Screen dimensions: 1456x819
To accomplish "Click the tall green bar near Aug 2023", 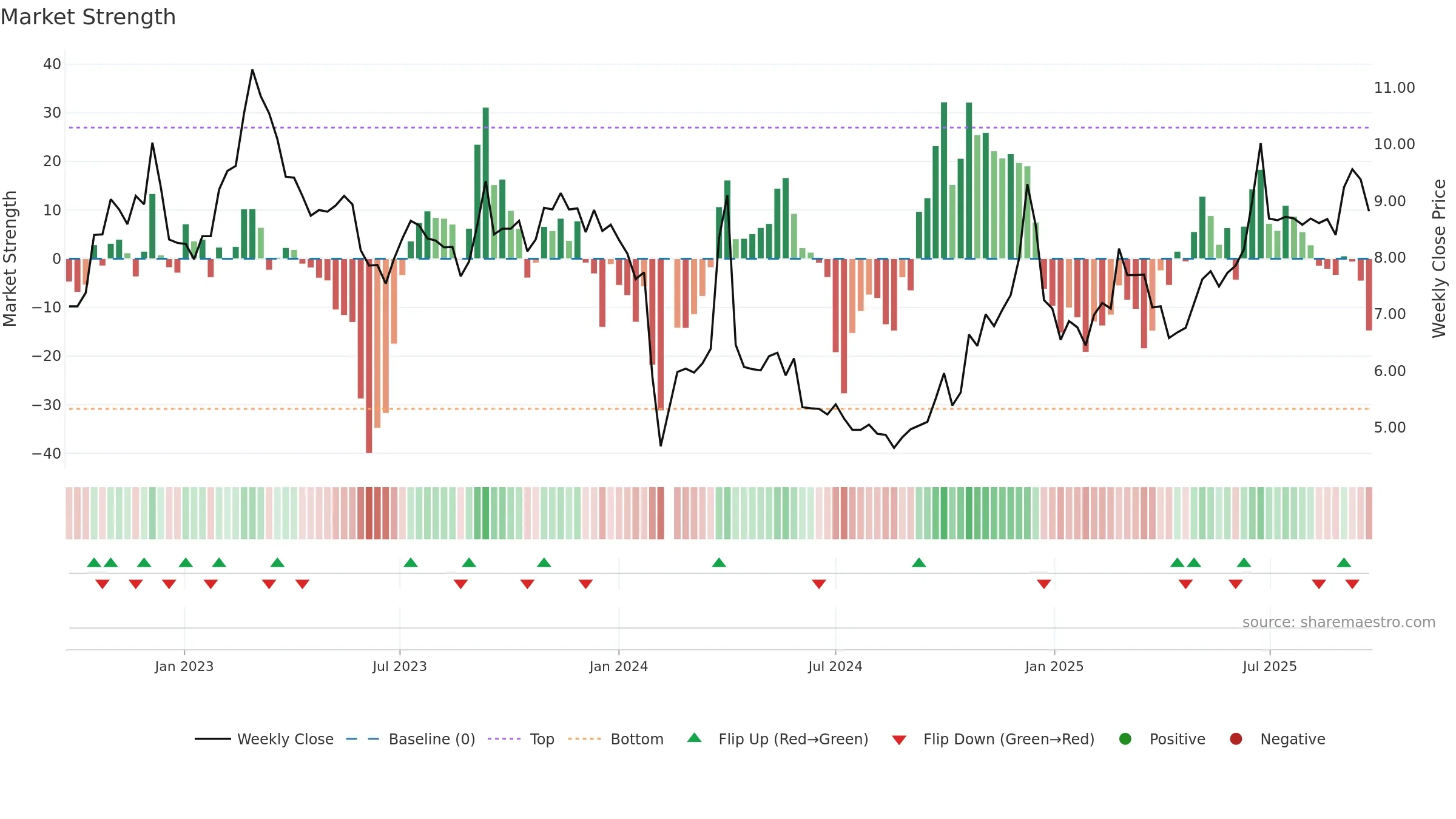I will 486,183.
